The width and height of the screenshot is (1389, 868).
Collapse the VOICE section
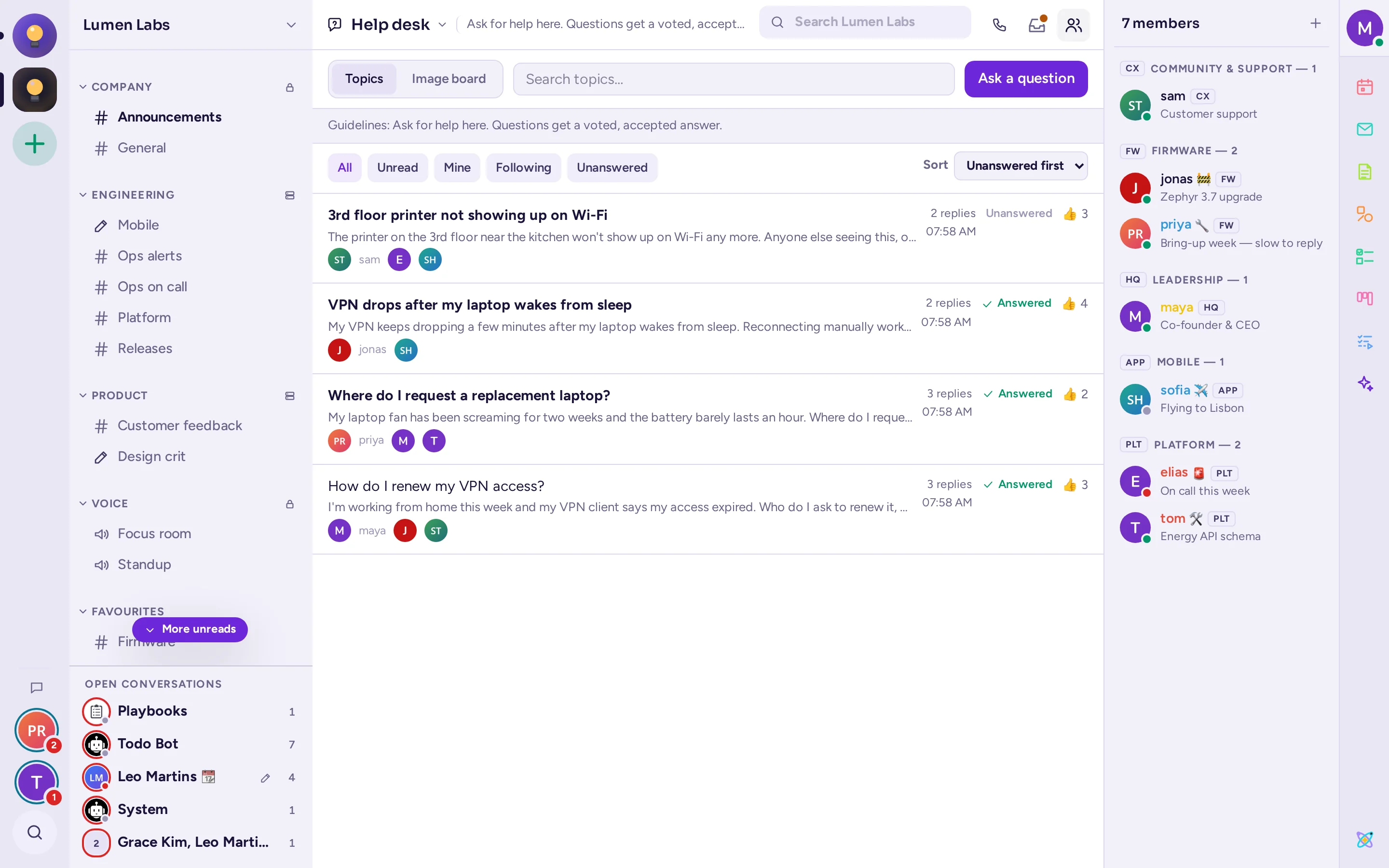click(x=104, y=503)
